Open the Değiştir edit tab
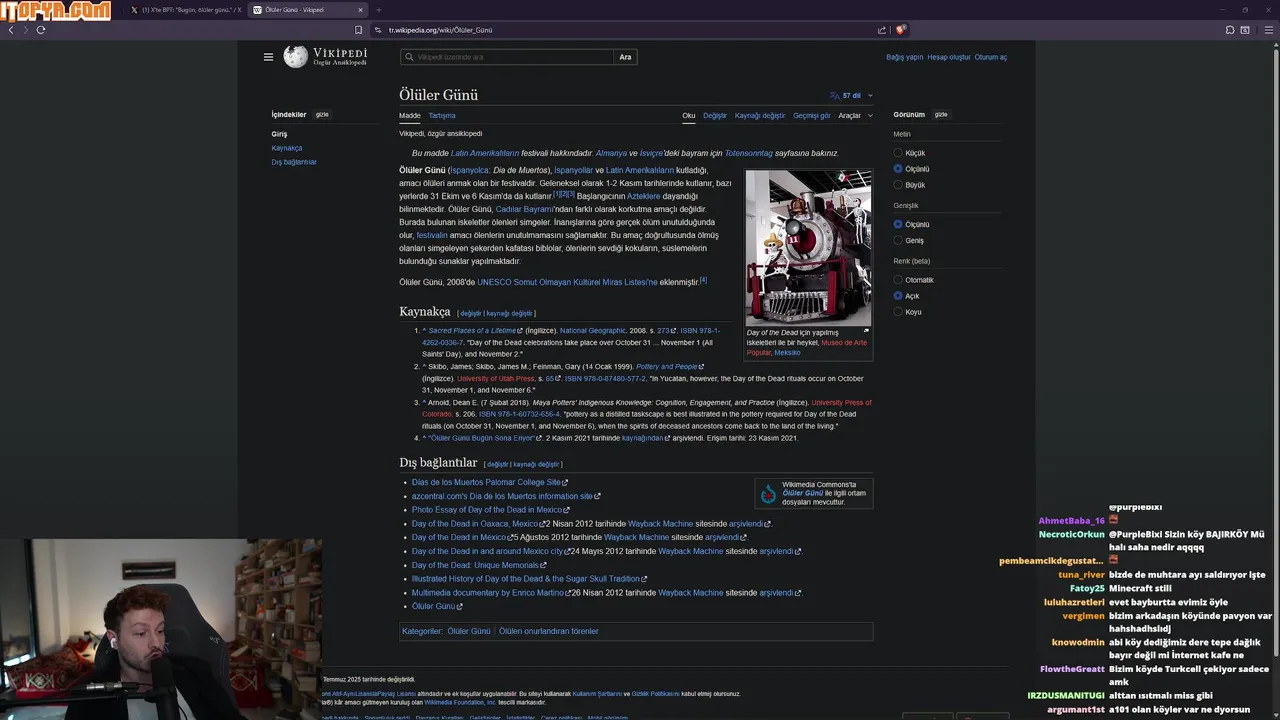This screenshot has width=1280, height=720. 715,116
